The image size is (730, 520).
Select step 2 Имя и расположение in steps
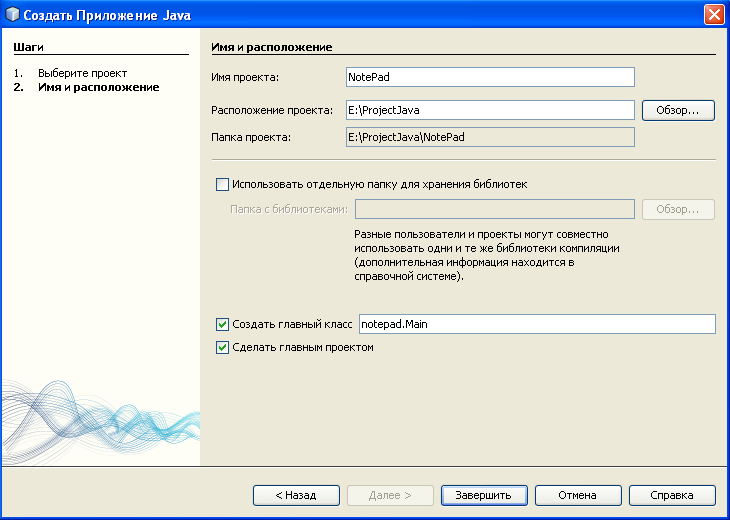point(99,87)
